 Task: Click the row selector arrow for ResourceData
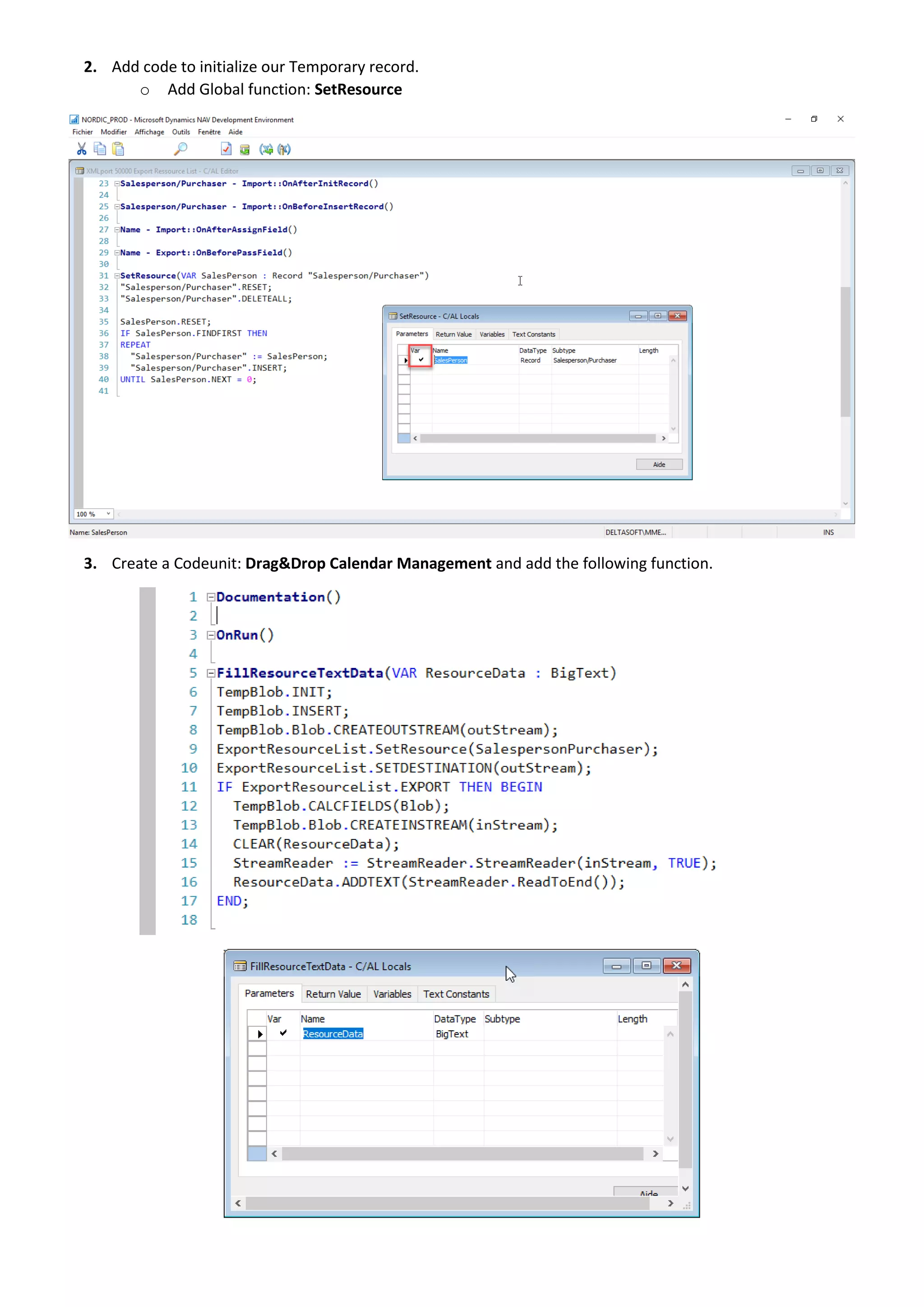click(x=258, y=1034)
